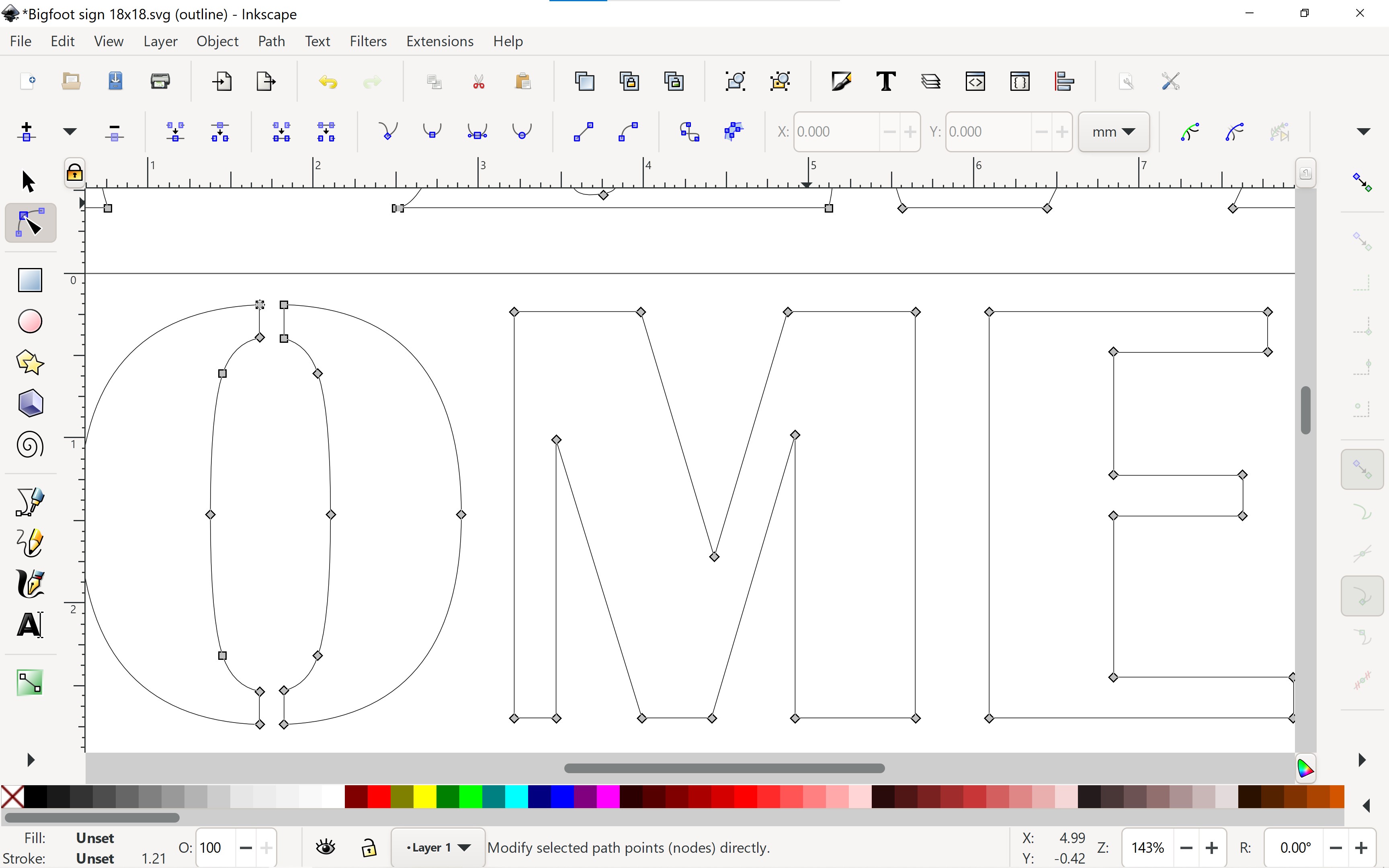Open the mm units dropdown

pos(1114,132)
